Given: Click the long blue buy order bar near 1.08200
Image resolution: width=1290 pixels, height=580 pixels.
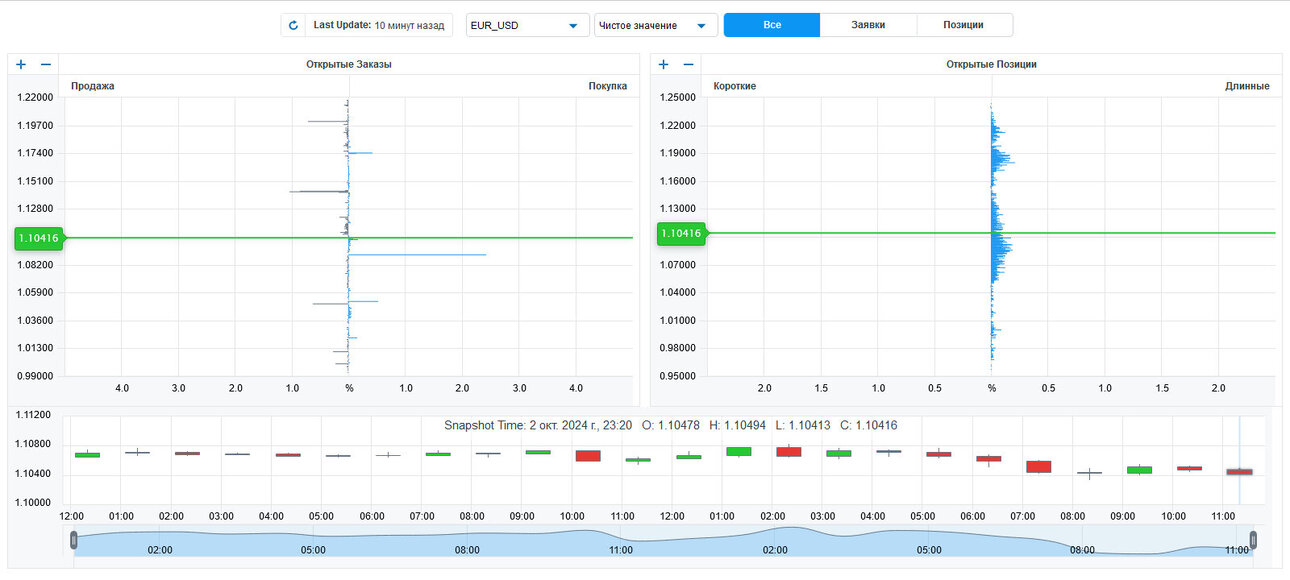Looking at the screenshot, I should pos(417,255).
